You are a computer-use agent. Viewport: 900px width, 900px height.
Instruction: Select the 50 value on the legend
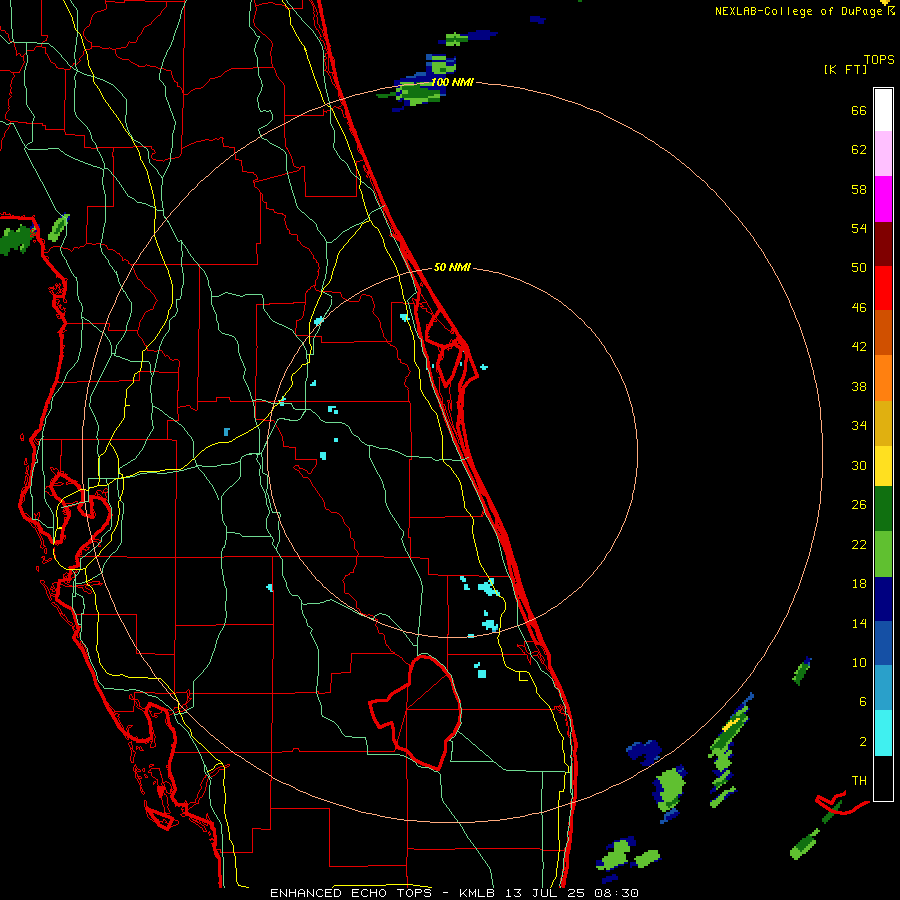[x=859, y=268]
